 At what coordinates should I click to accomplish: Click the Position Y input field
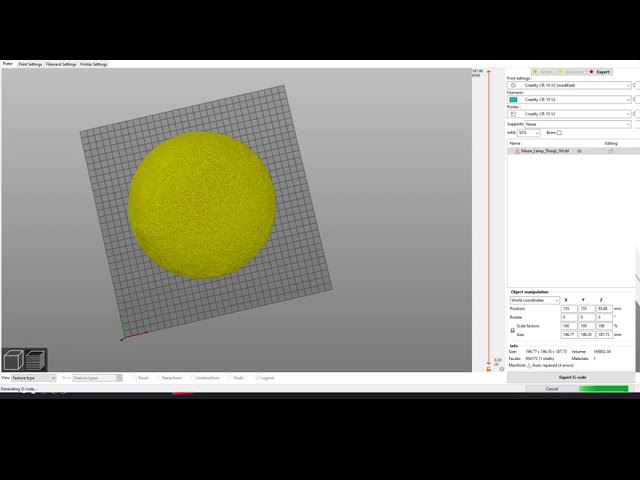[587, 309]
